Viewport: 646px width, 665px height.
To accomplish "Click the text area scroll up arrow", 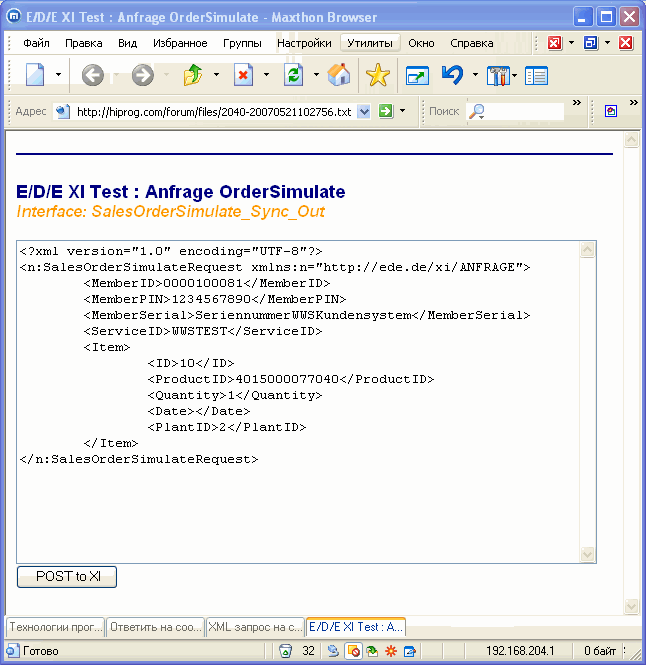I will (x=587, y=250).
